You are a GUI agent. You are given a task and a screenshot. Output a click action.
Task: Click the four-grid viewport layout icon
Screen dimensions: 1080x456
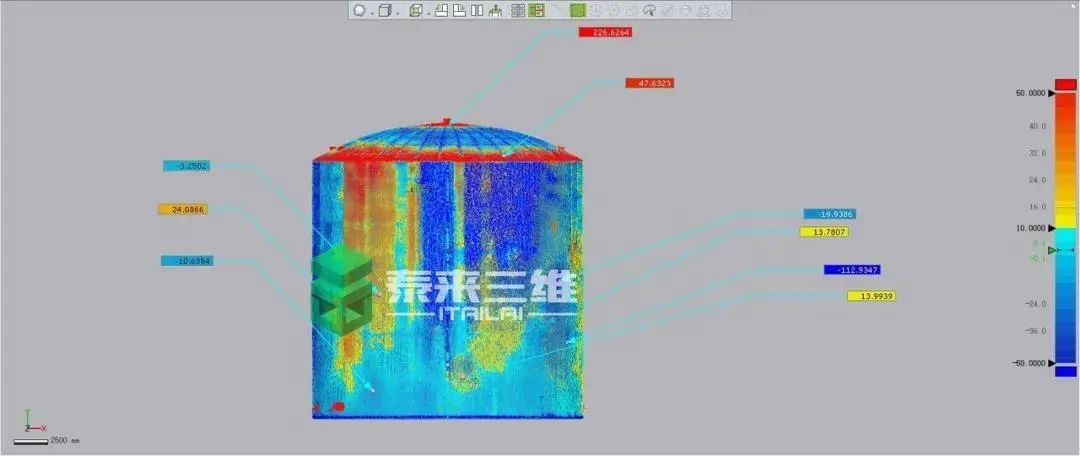click(518, 11)
